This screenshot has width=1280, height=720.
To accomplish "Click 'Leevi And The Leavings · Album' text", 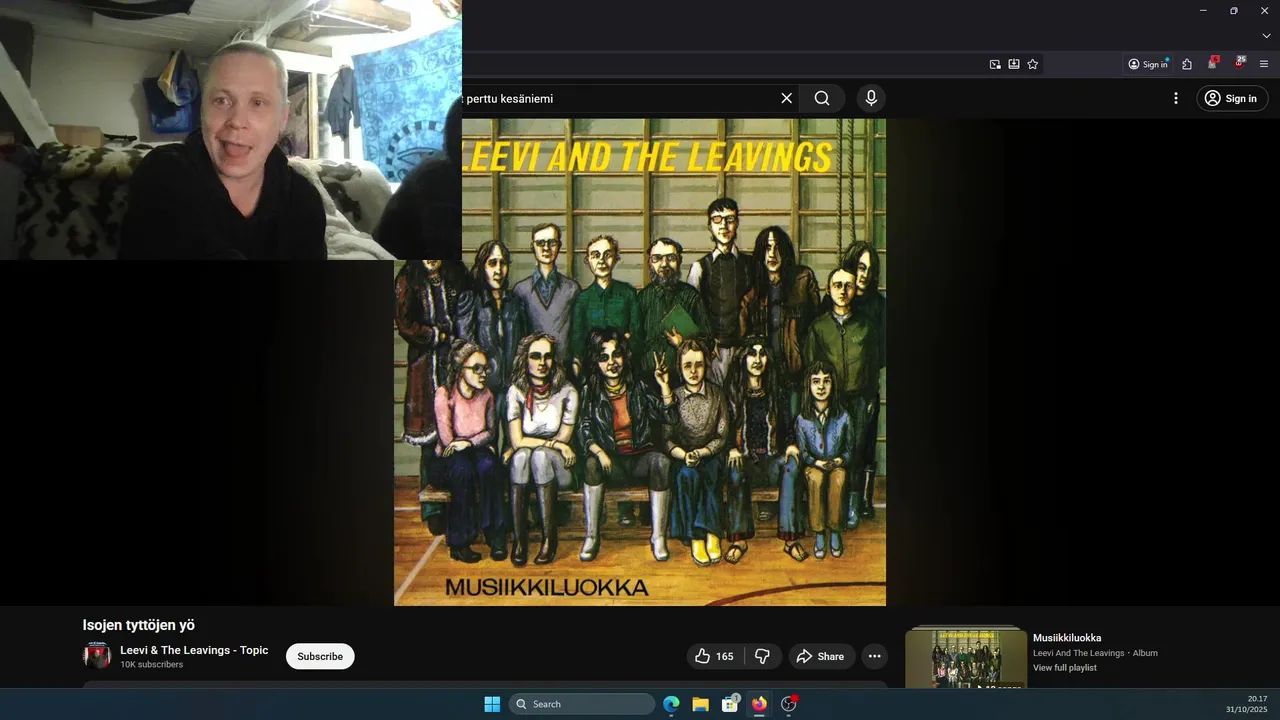I will click(1095, 653).
